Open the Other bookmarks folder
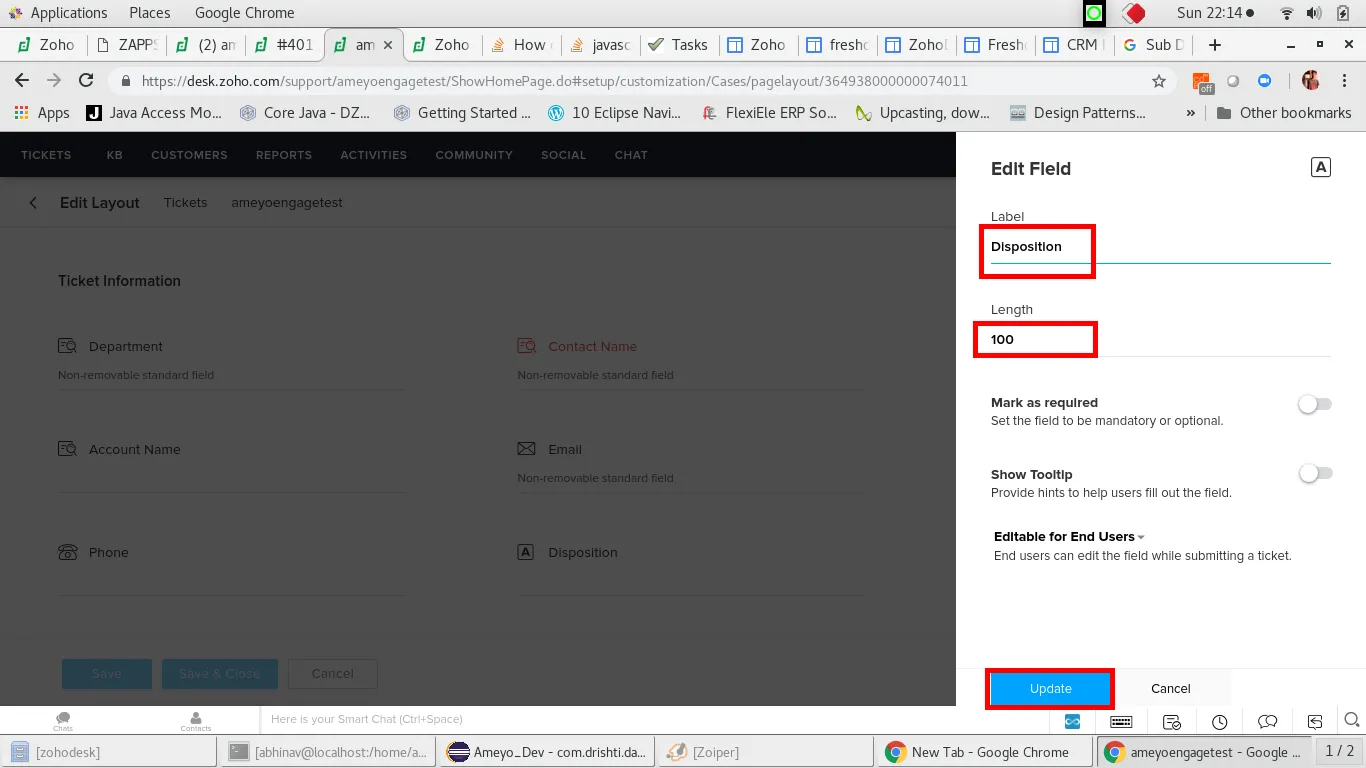The image size is (1366, 768). coord(1284,113)
